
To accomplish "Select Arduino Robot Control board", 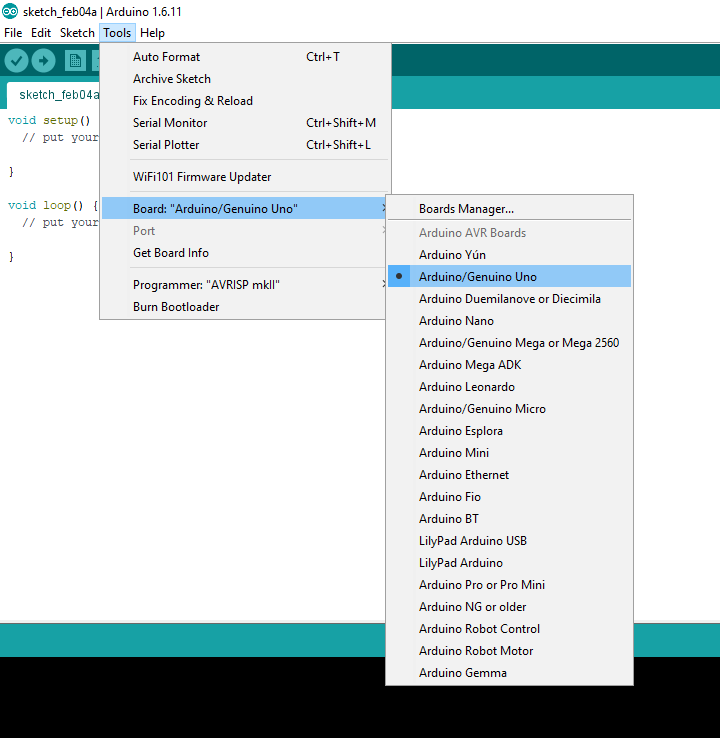I will [509, 629].
